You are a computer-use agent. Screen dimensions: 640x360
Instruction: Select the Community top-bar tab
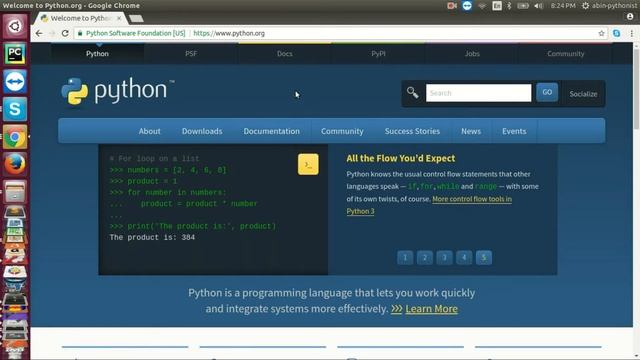click(x=566, y=53)
